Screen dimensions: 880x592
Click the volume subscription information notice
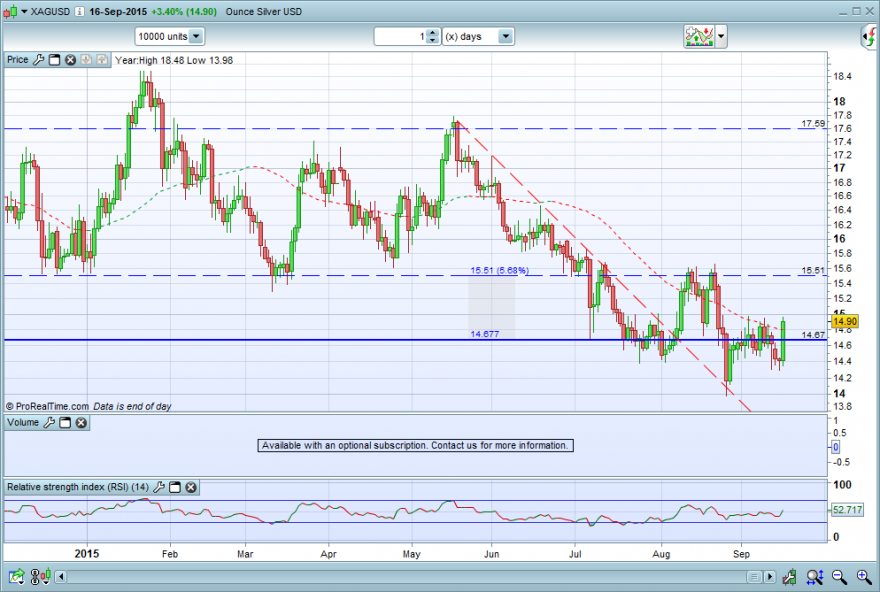(415, 446)
